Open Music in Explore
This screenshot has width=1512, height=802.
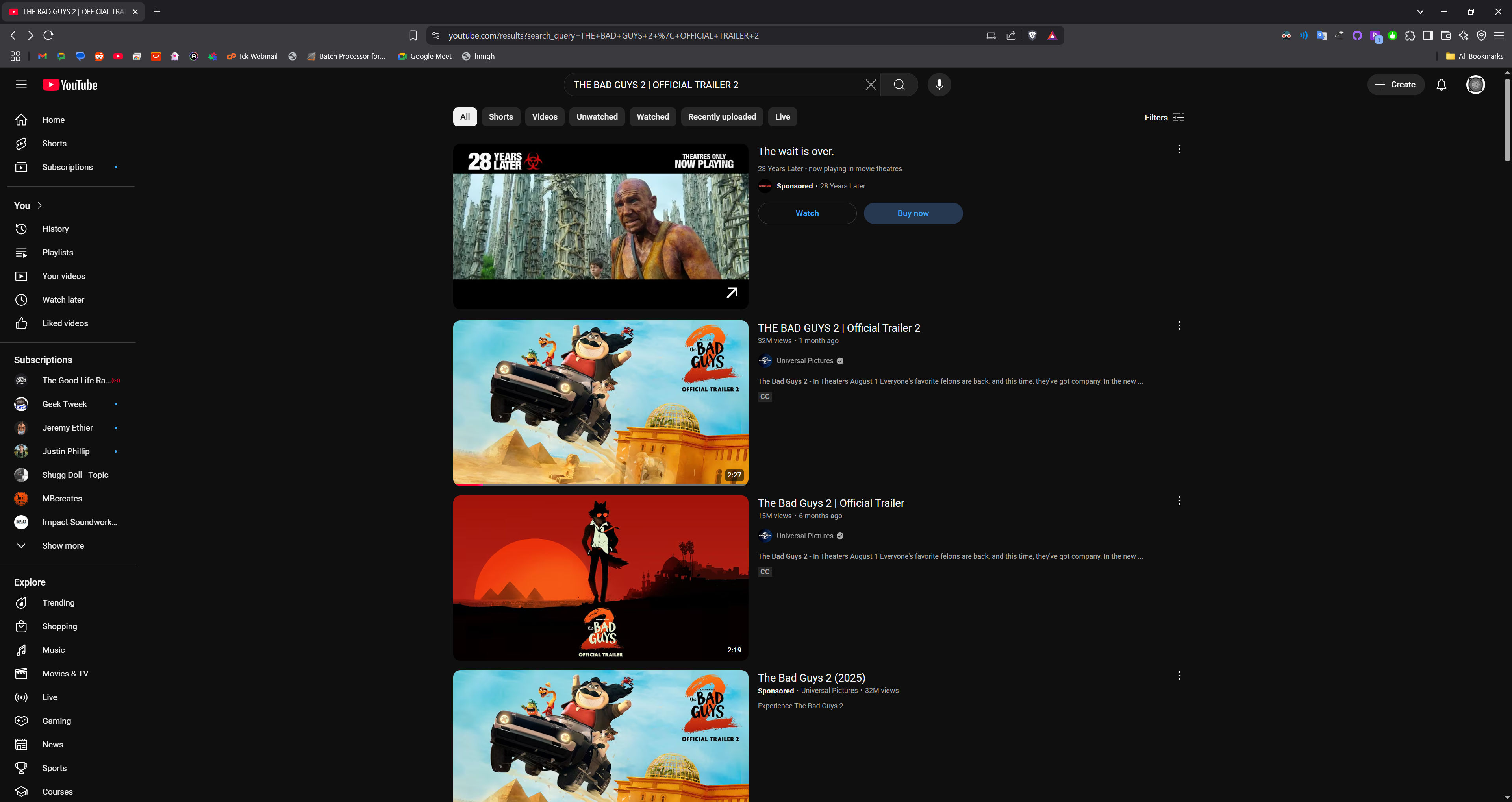coord(67,650)
